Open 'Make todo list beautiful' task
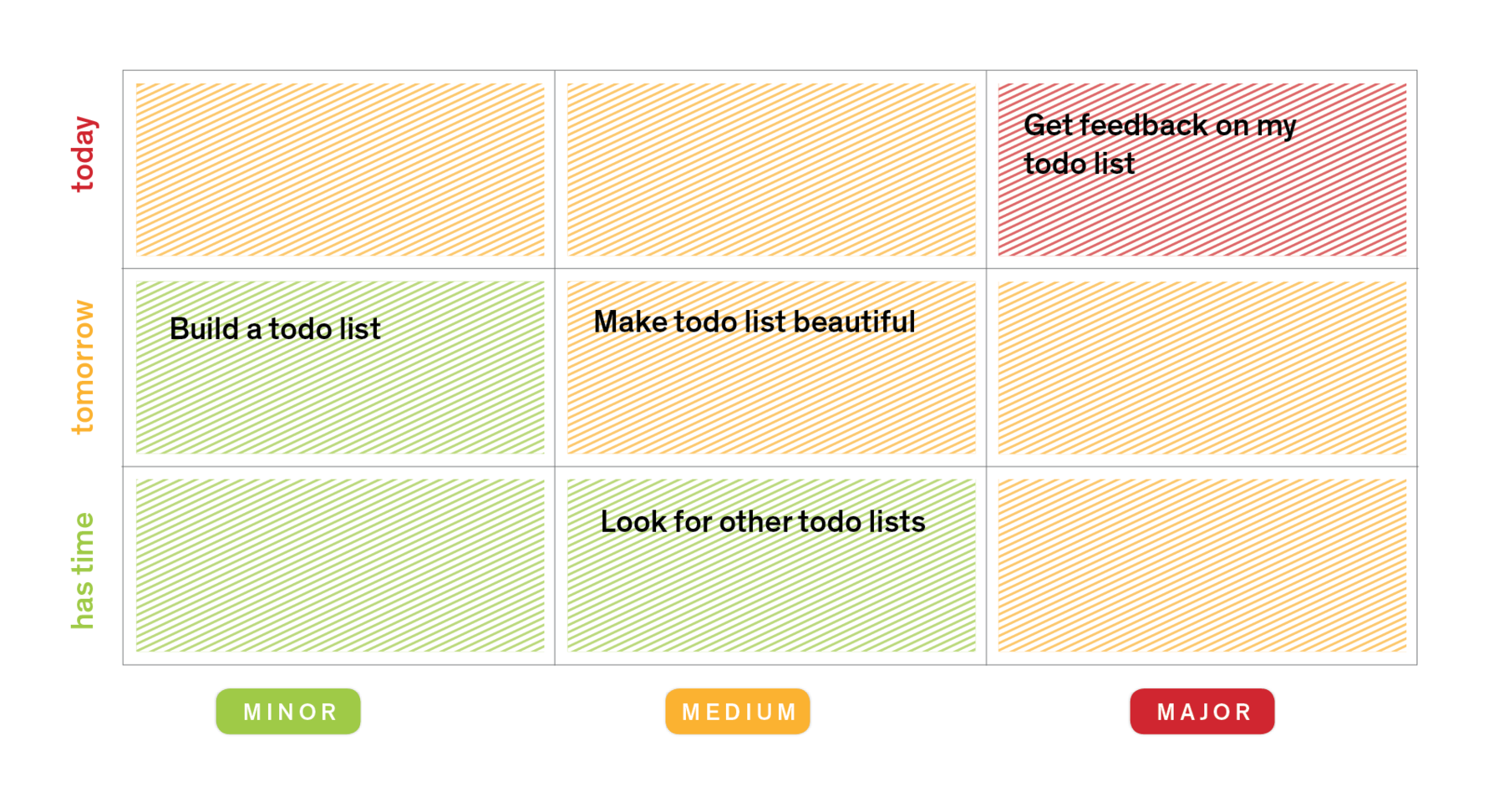 [755, 322]
